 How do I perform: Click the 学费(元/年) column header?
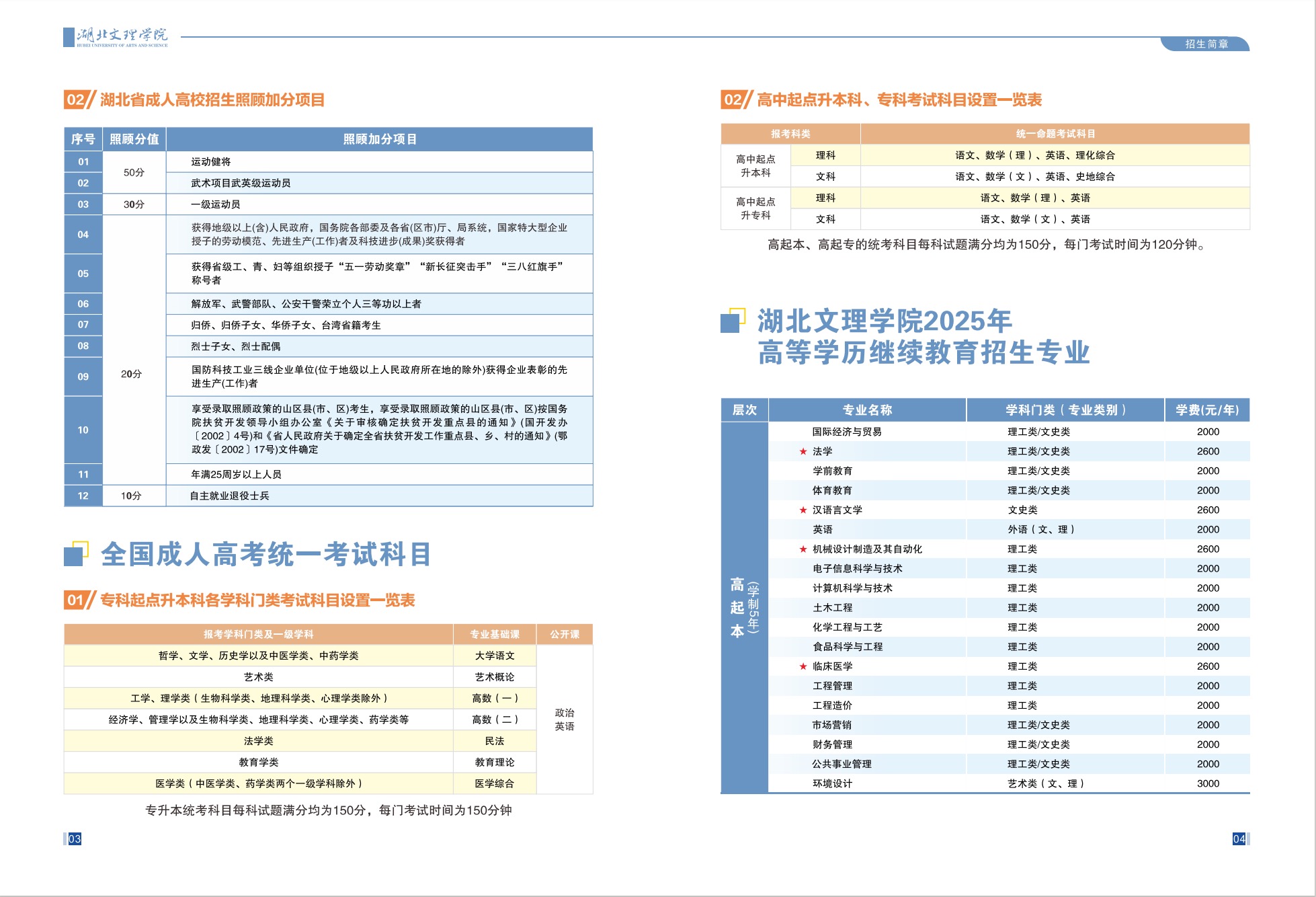coord(1207,410)
